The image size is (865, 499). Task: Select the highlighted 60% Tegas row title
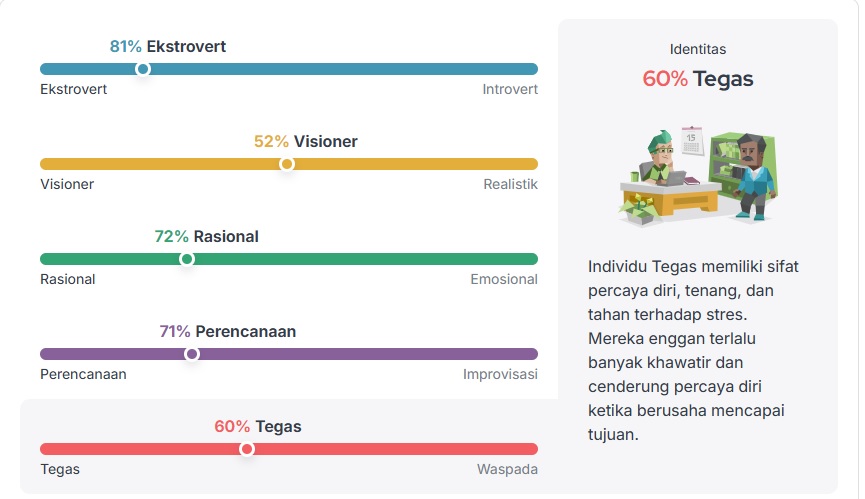pos(257,426)
